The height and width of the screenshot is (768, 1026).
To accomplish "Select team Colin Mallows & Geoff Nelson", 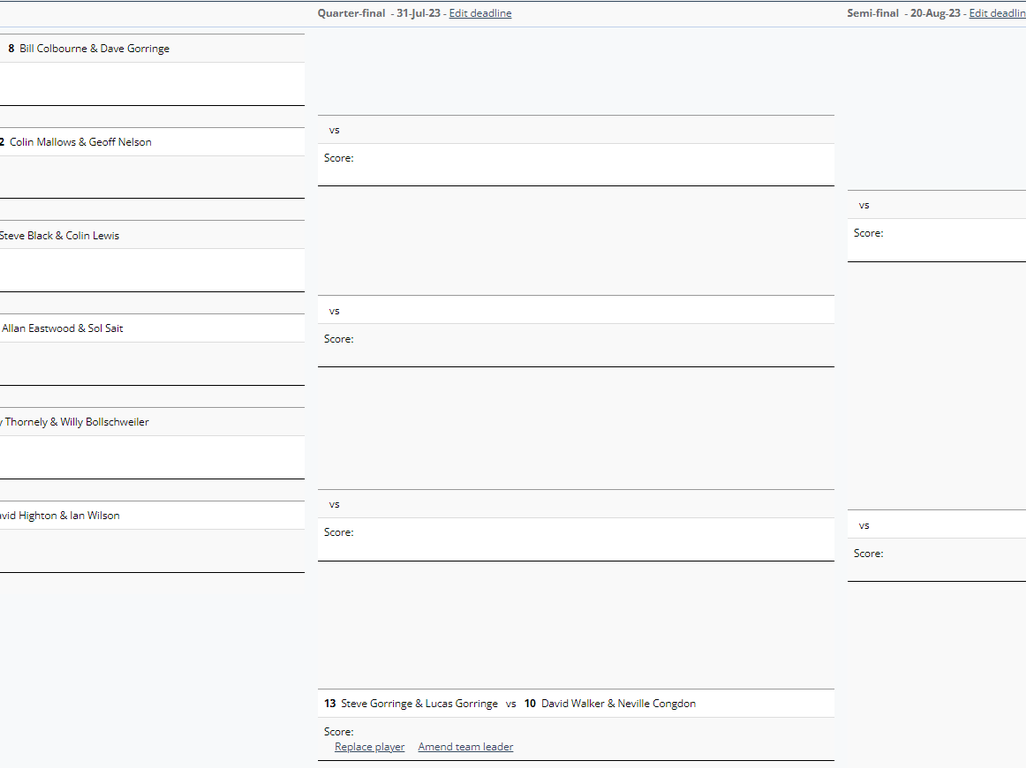I will (x=80, y=142).
